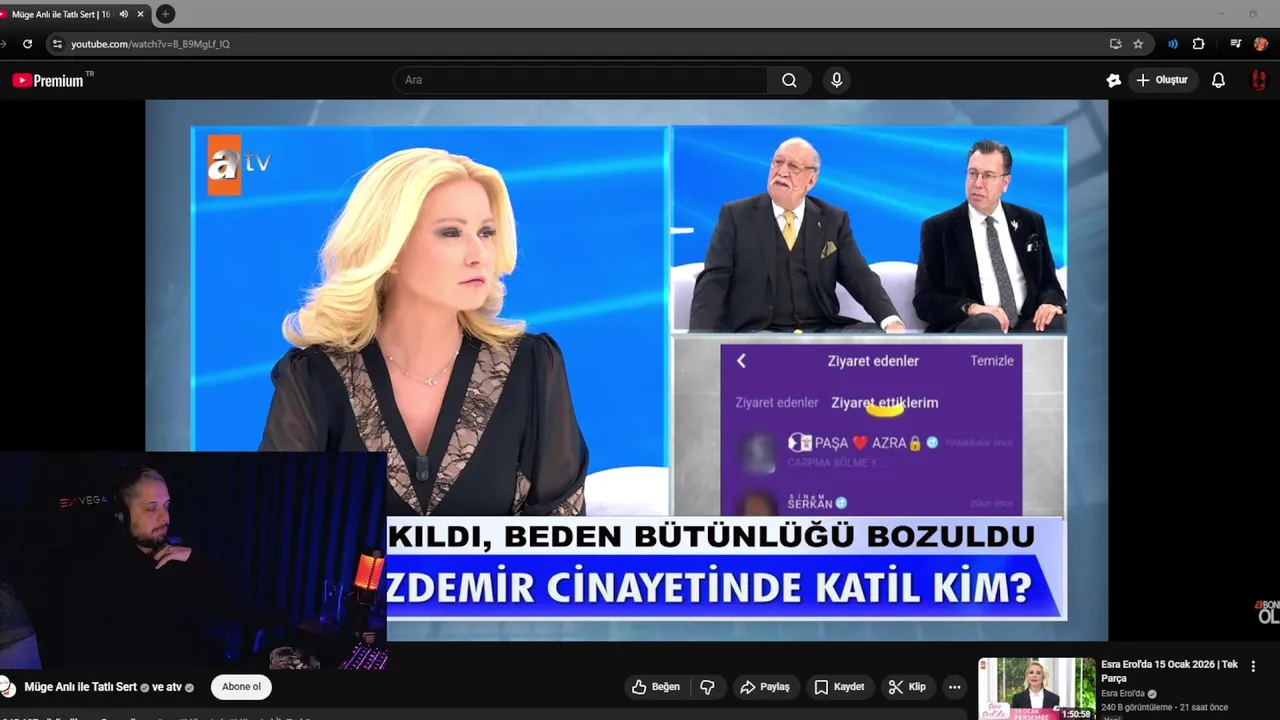This screenshot has width=1280, height=720.
Task: Subscribe with Abone ol button
Action: [241, 687]
